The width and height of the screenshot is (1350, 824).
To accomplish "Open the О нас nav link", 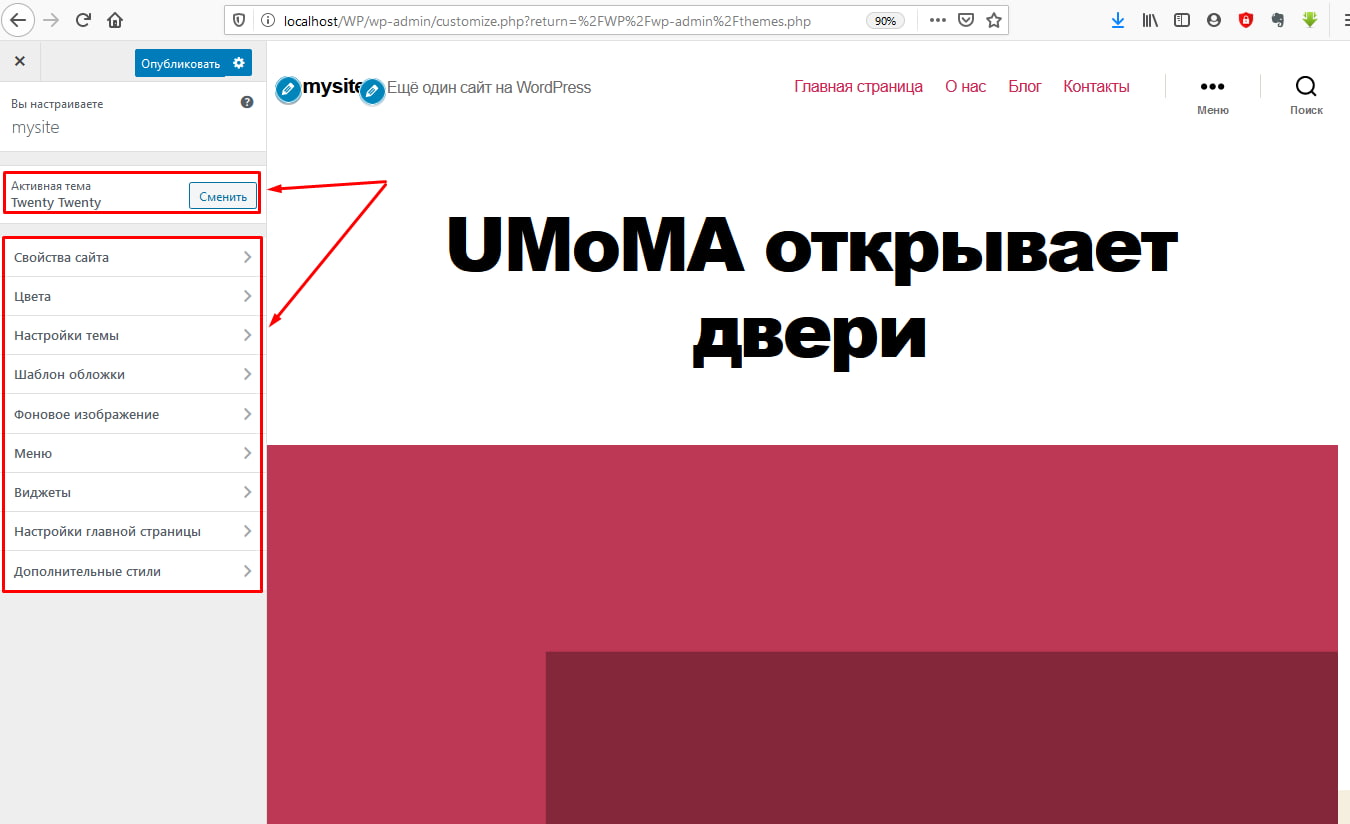I will (965, 87).
